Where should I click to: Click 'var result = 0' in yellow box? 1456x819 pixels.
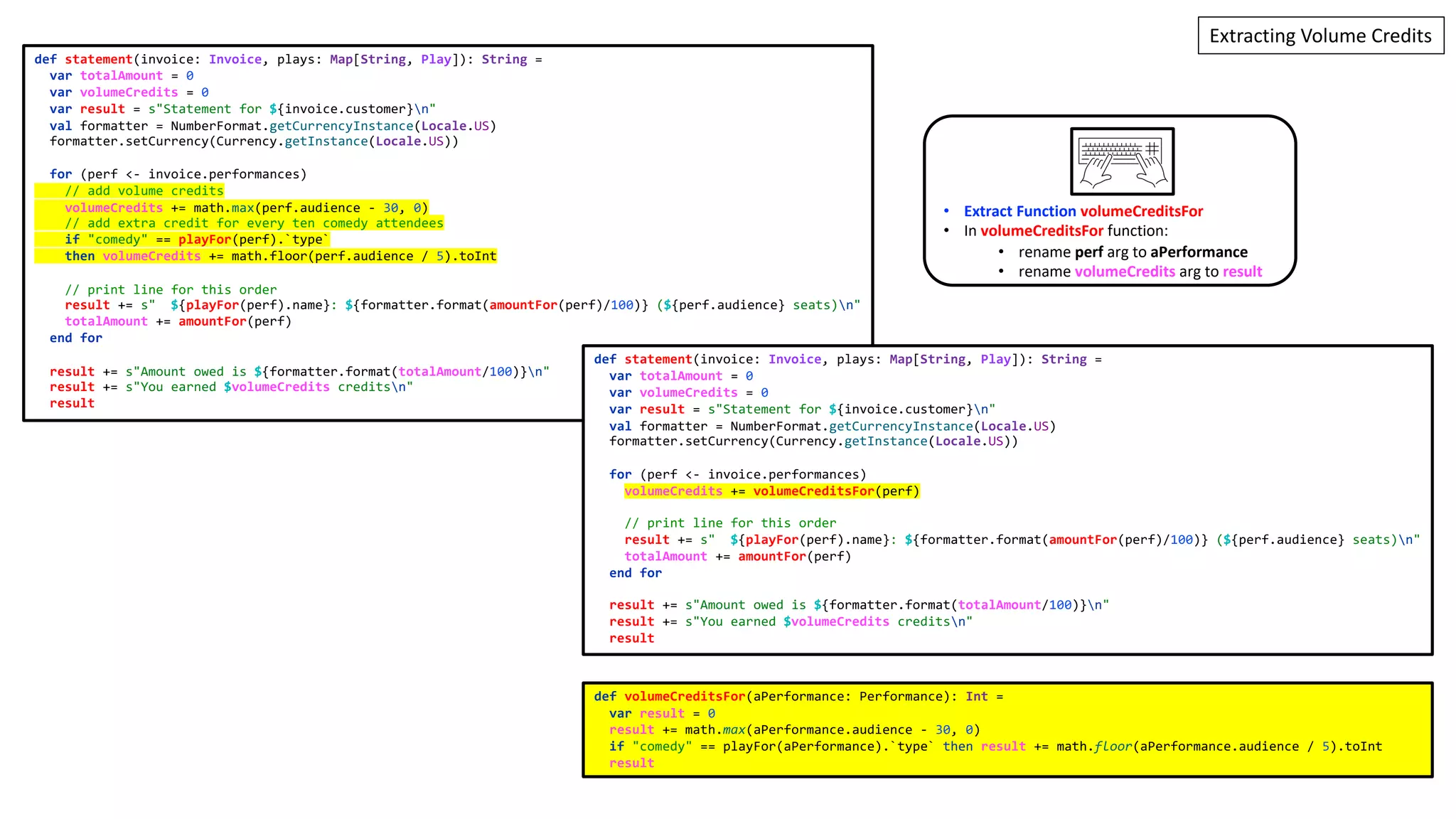click(662, 713)
